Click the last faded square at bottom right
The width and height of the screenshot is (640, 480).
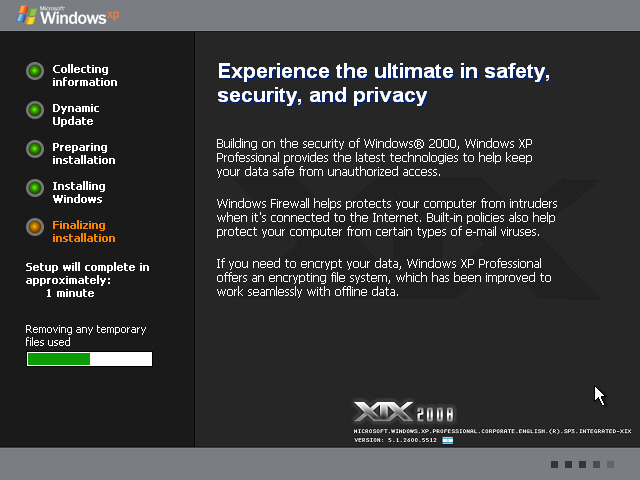click(x=611, y=465)
